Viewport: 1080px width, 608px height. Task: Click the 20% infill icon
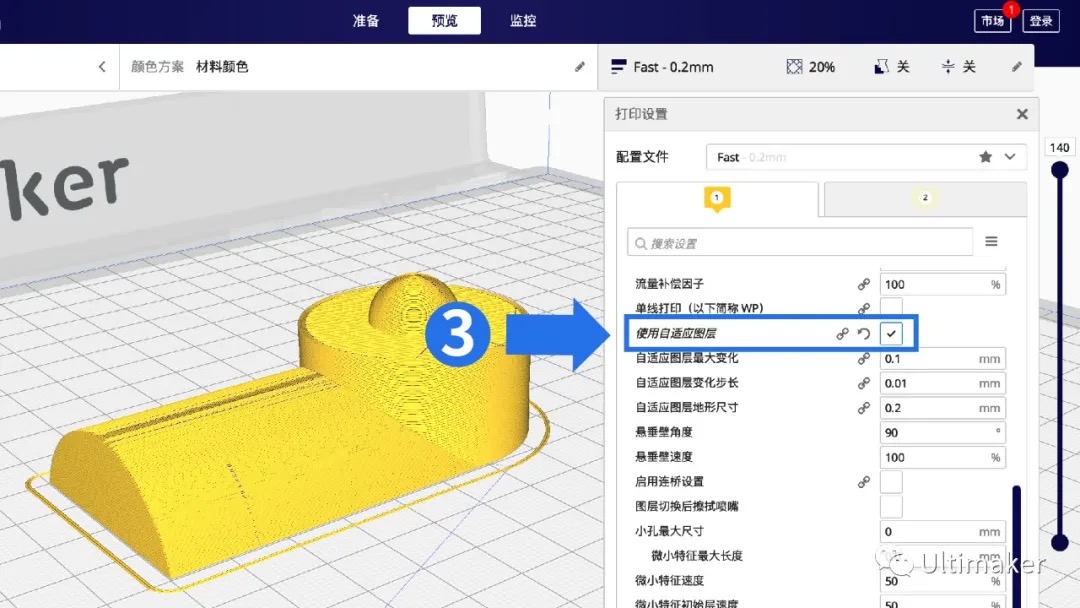pos(794,67)
